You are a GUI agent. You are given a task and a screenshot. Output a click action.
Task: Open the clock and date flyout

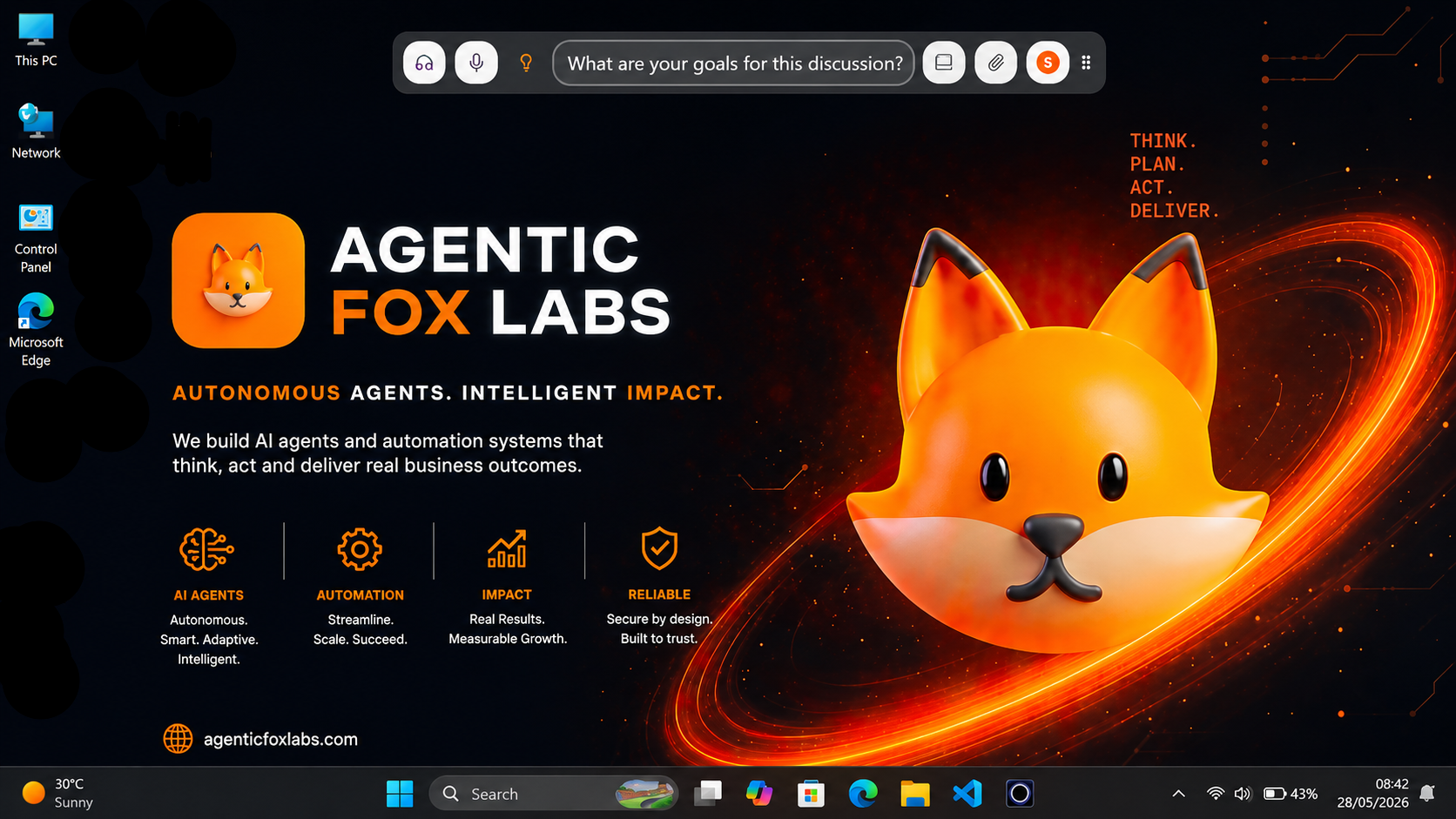(1373, 794)
